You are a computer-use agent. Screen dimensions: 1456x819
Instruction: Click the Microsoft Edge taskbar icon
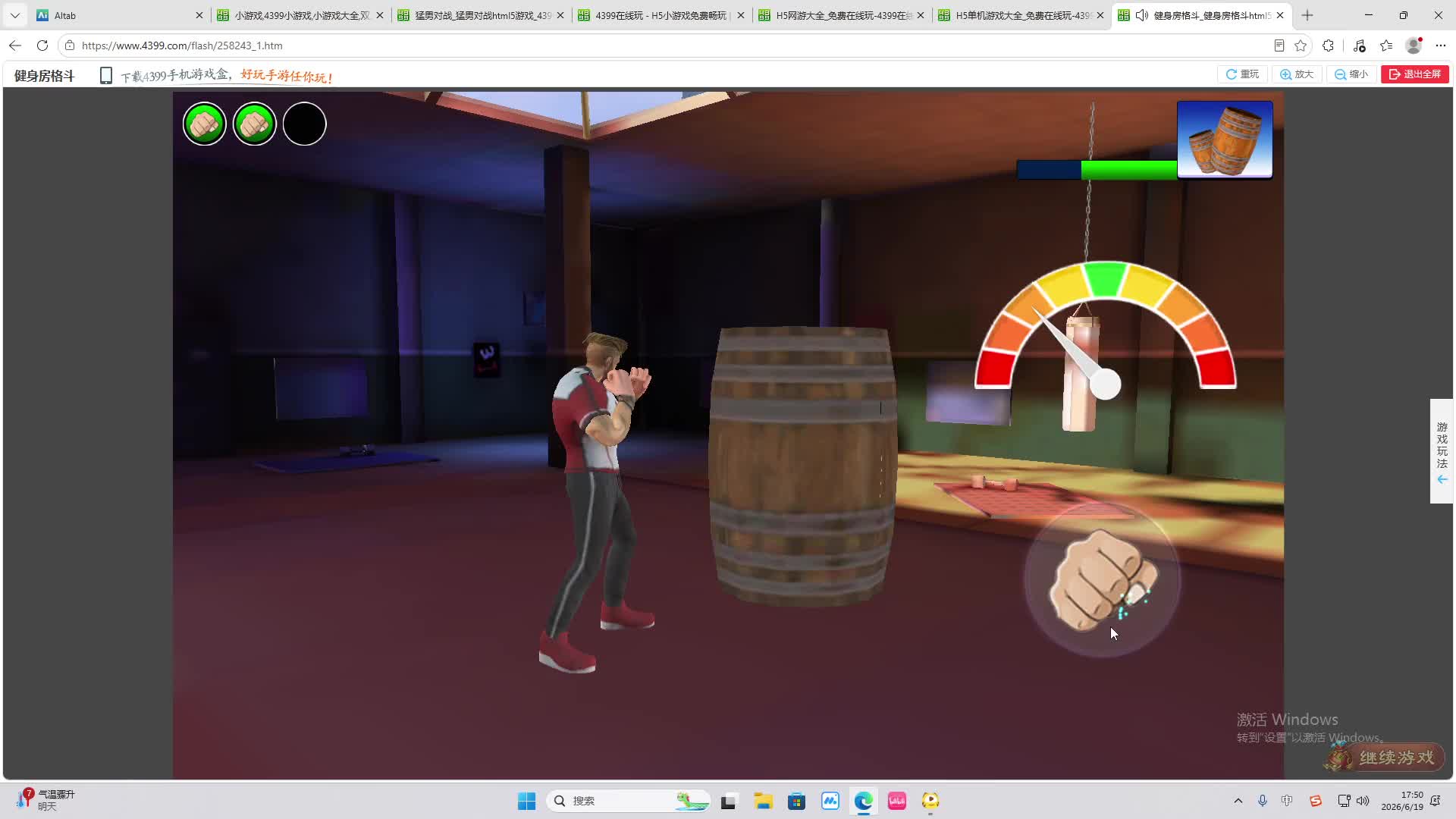tap(864, 801)
